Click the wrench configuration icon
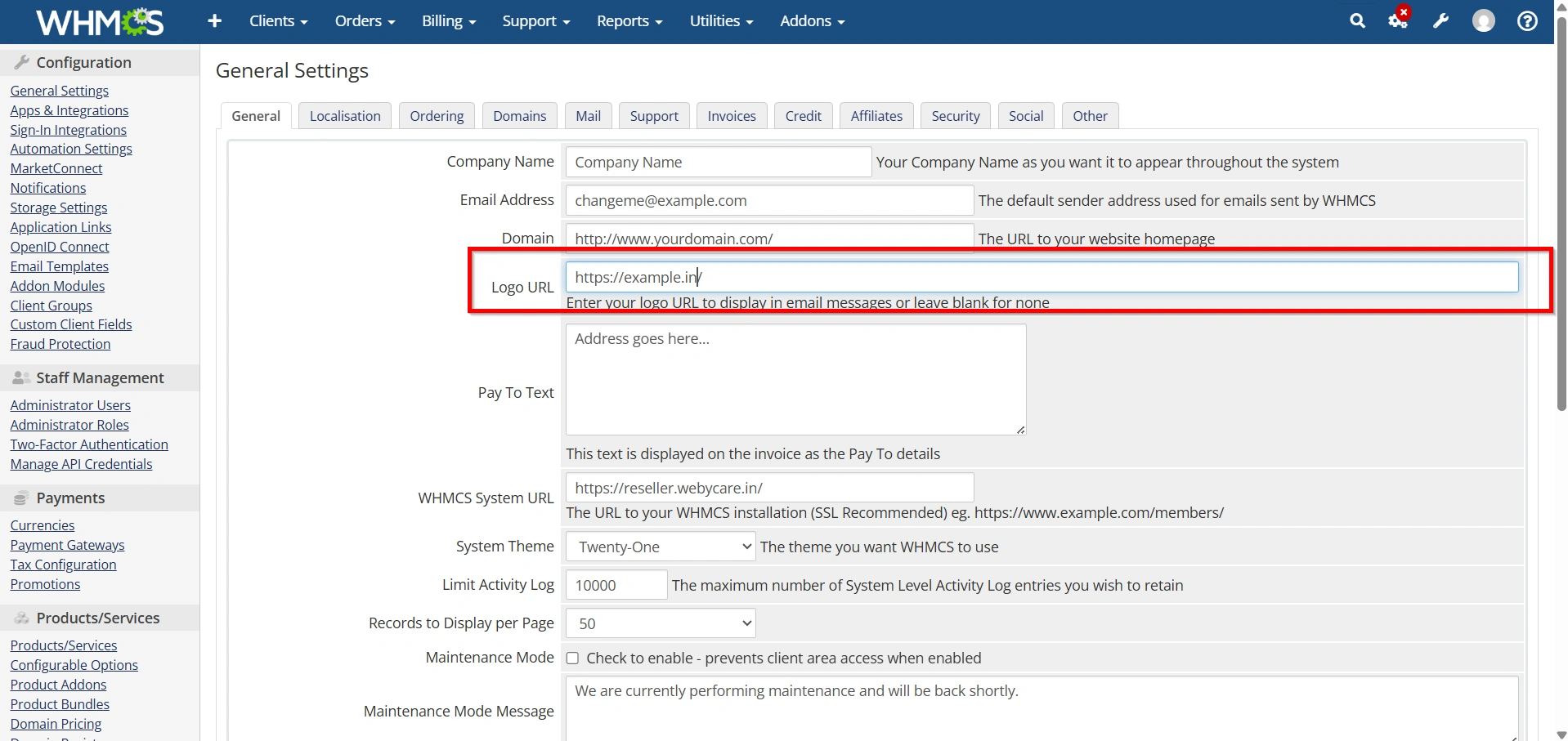The width and height of the screenshot is (1568, 741). point(1440,21)
